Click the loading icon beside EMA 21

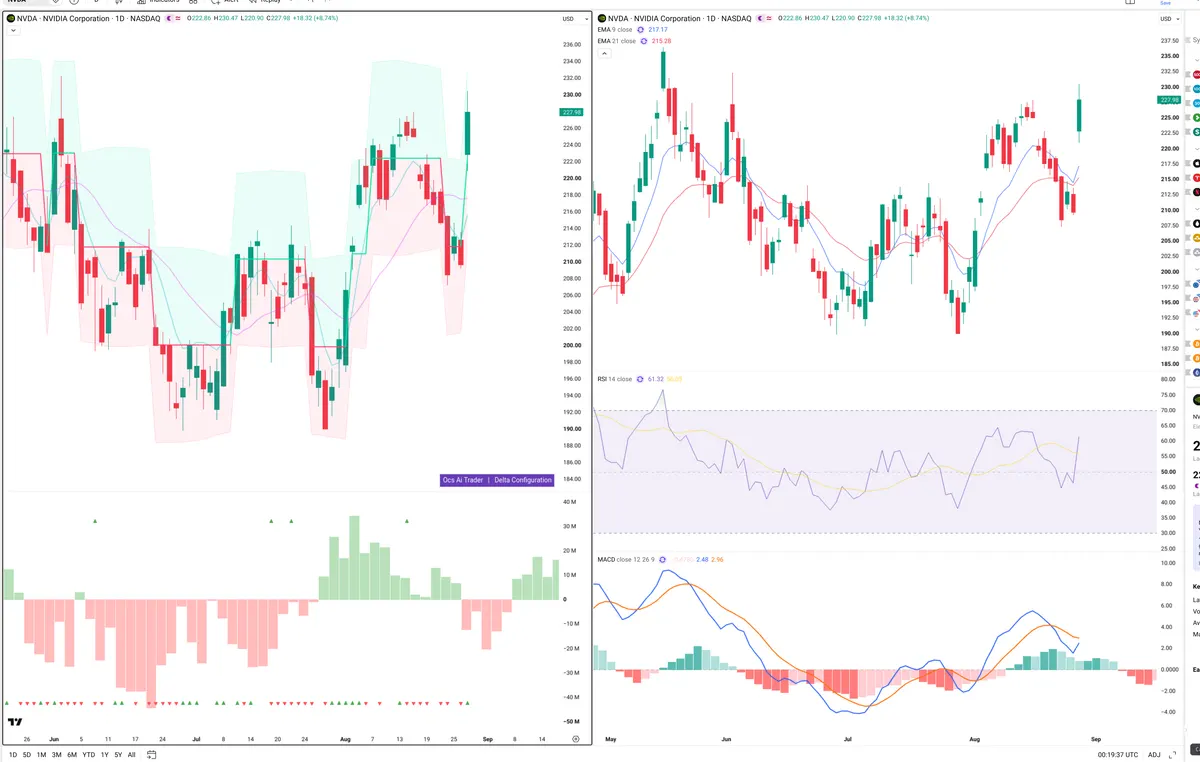coord(645,41)
